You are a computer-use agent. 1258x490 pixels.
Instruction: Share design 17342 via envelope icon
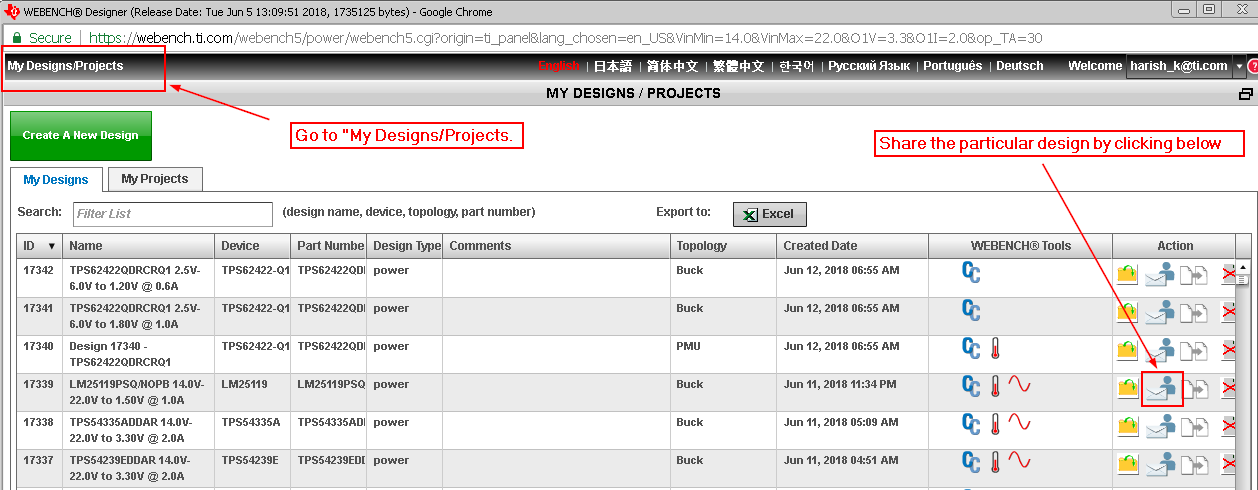(1160, 274)
